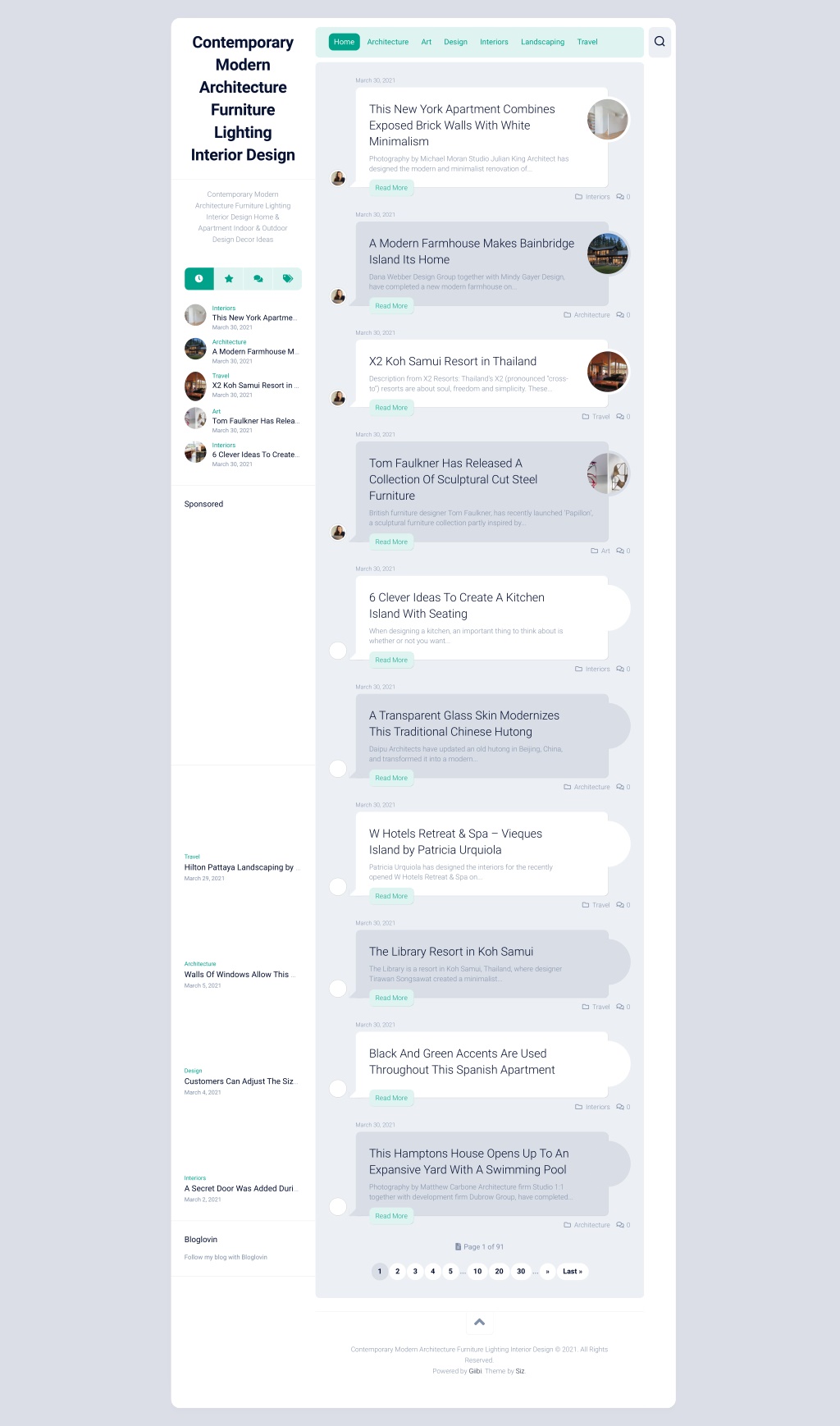Click Read More on X2 Koh Samui post

(x=391, y=408)
